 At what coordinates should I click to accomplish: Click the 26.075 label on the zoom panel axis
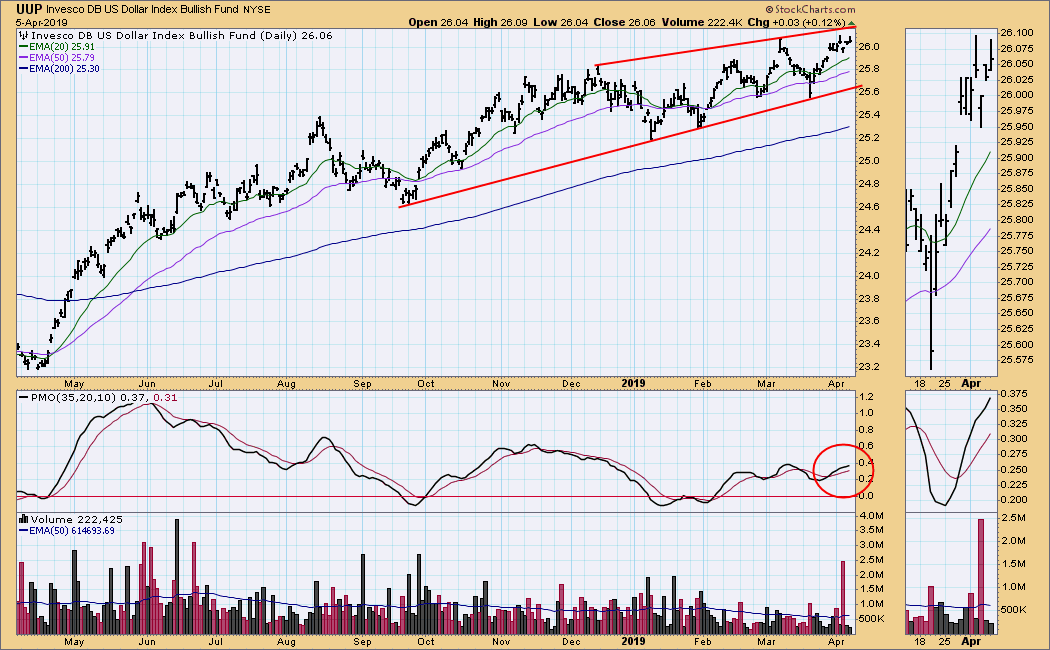click(x=1016, y=48)
